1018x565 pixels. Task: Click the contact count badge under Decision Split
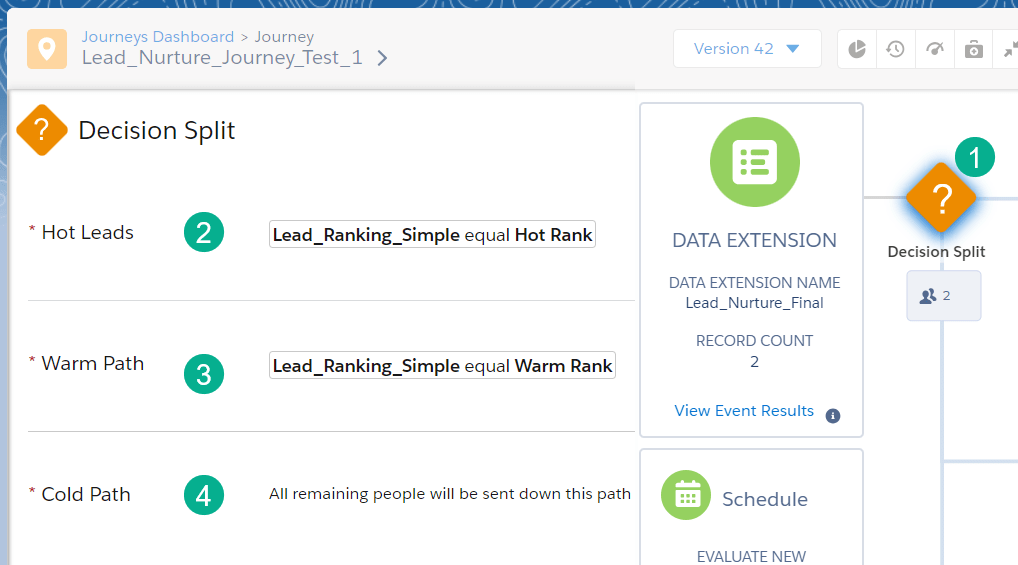click(x=943, y=296)
